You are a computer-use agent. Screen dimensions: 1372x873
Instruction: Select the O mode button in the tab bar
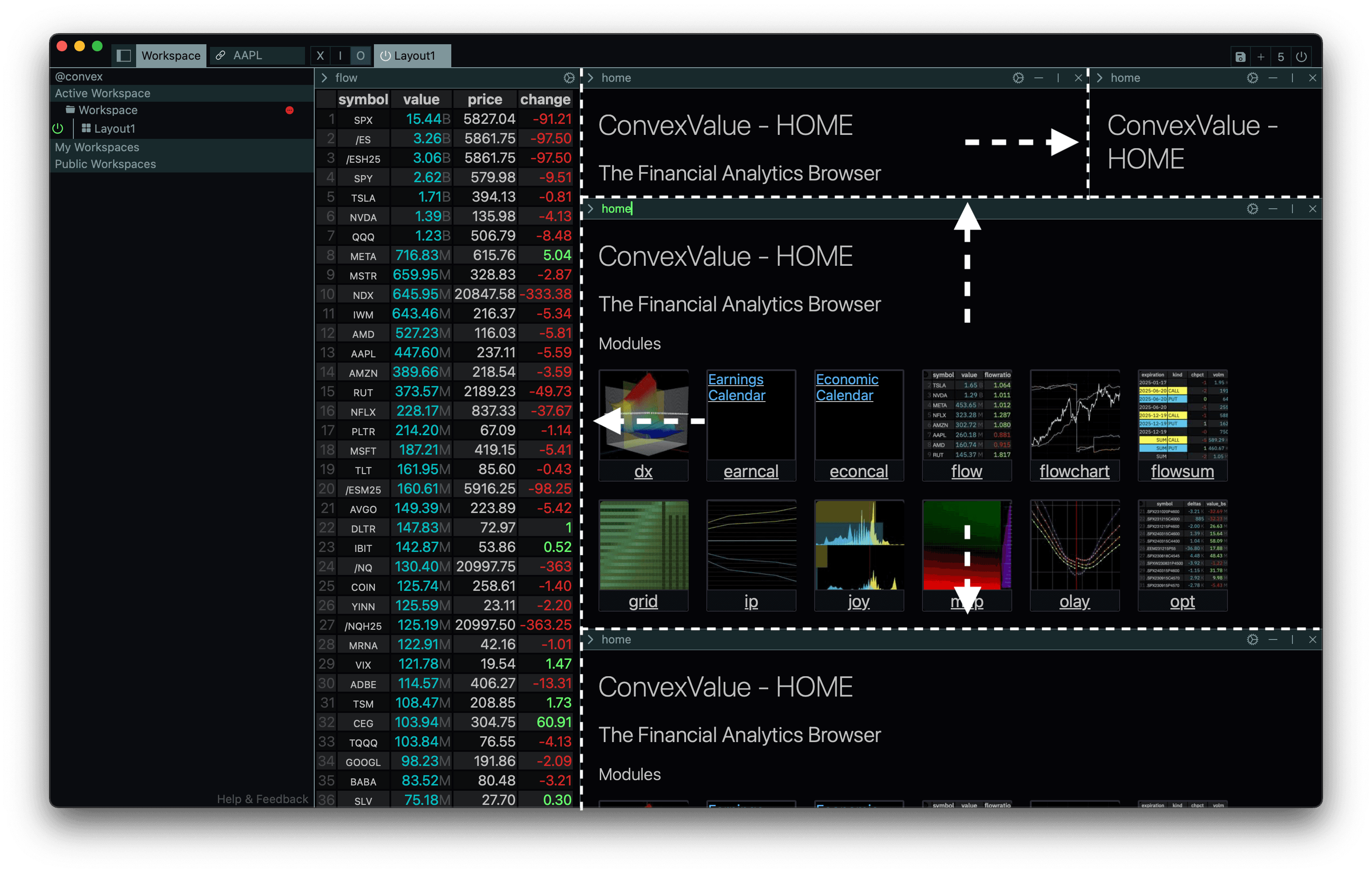tap(360, 55)
